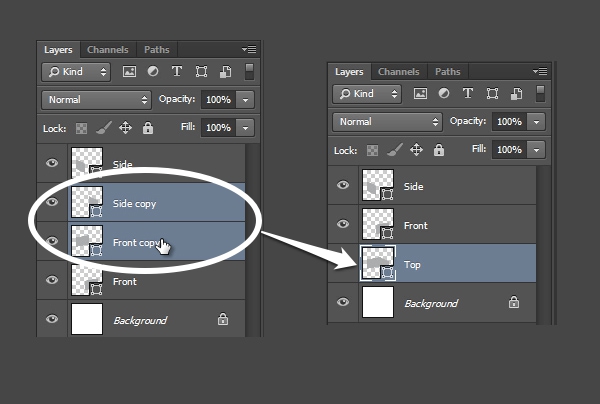Click Top layer thumbnail in right panel
Viewport: 600px width, 404px height.
[x=378, y=263]
